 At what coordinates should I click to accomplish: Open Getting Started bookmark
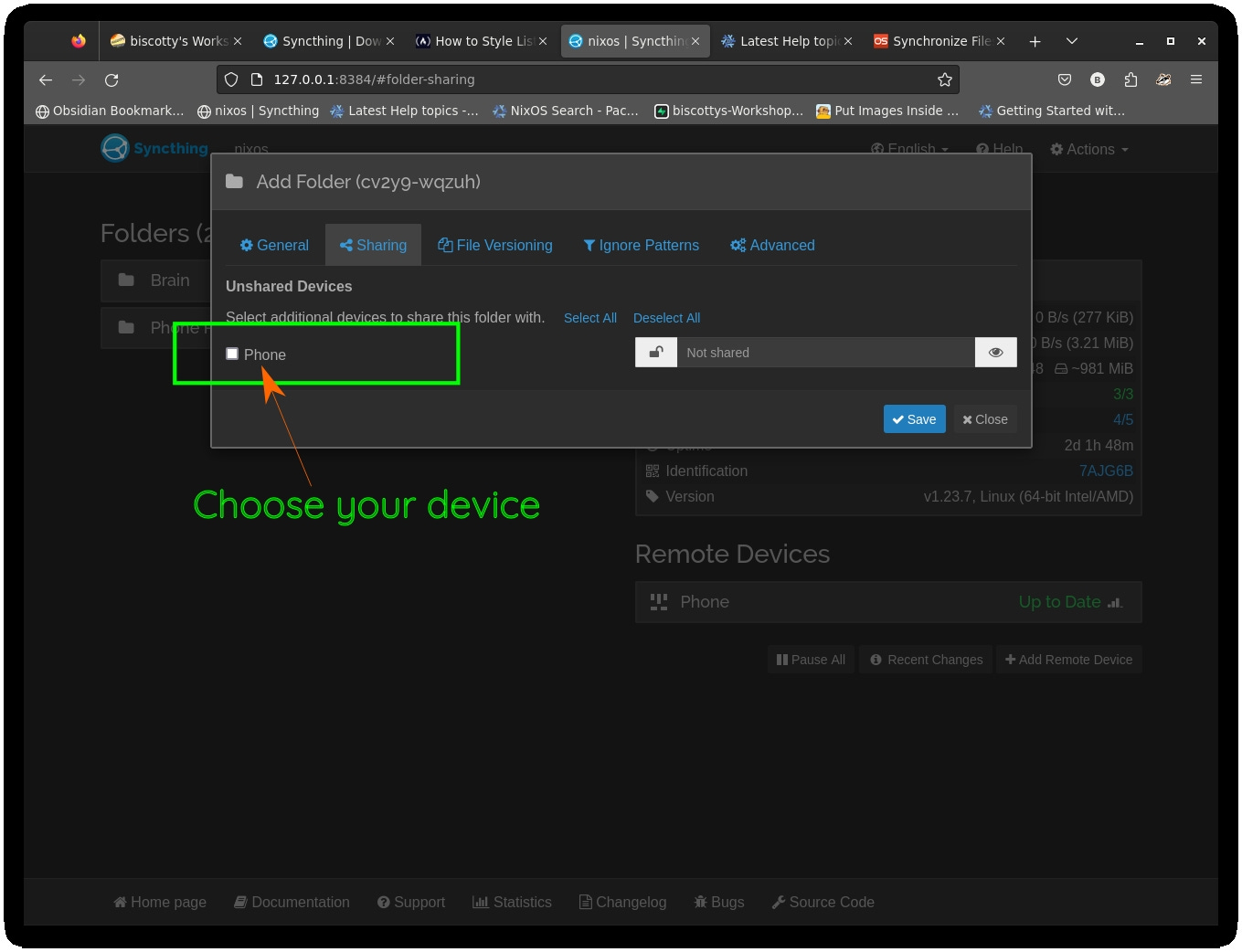coord(1051,111)
